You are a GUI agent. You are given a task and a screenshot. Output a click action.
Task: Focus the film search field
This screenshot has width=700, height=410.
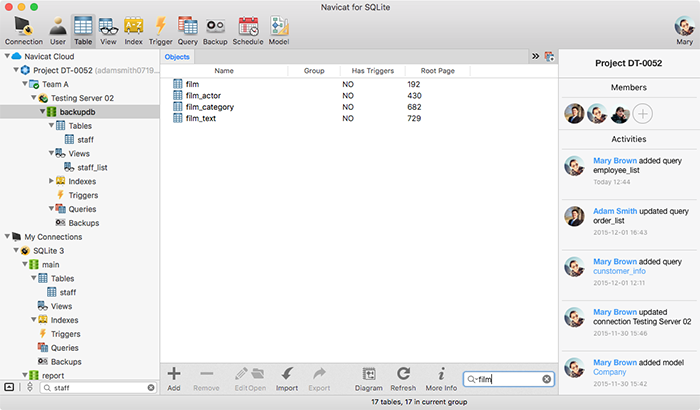pyautogui.click(x=509, y=379)
